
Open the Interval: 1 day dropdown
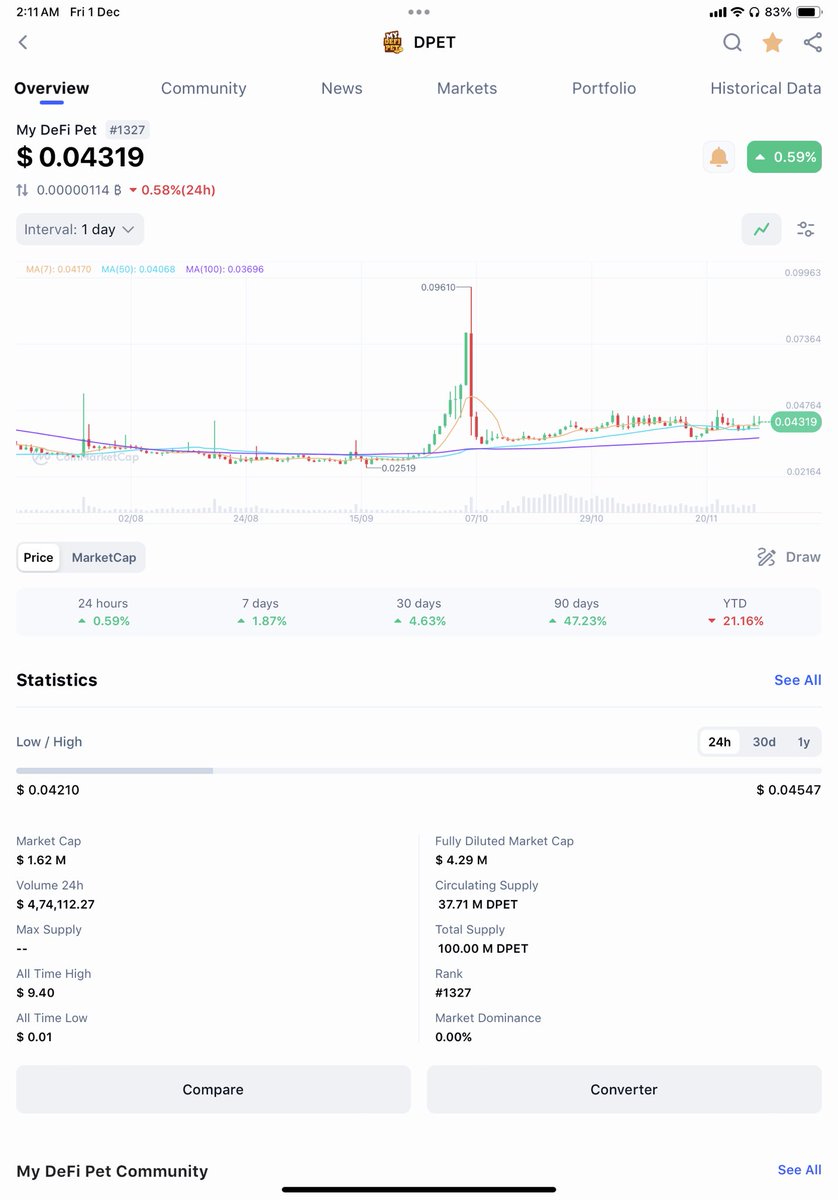point(80,229)
